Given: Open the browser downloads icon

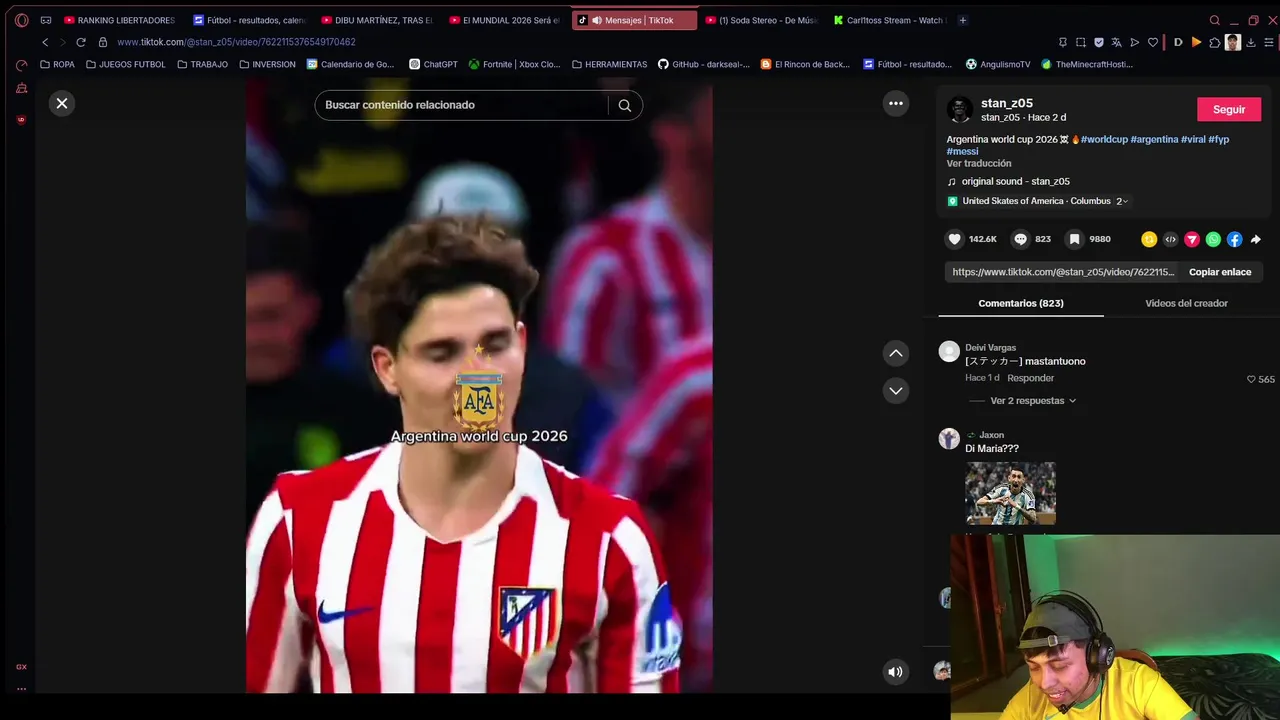Looking at the screenshot, I should (1251, 42).
